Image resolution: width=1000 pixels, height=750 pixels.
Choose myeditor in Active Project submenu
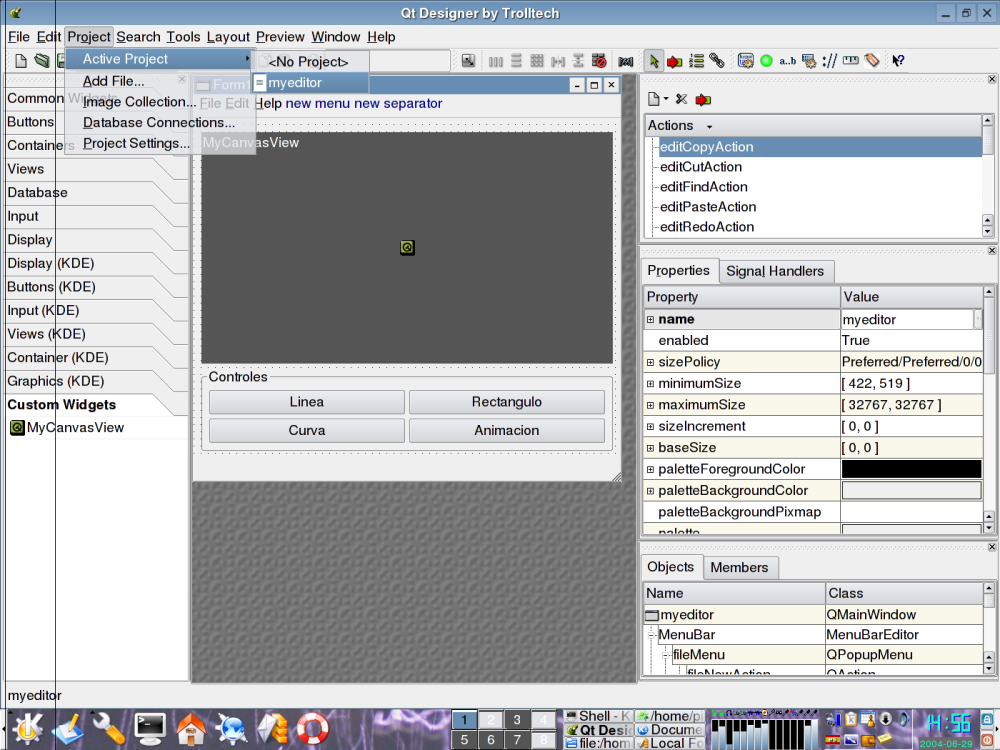tap(311, 82)
